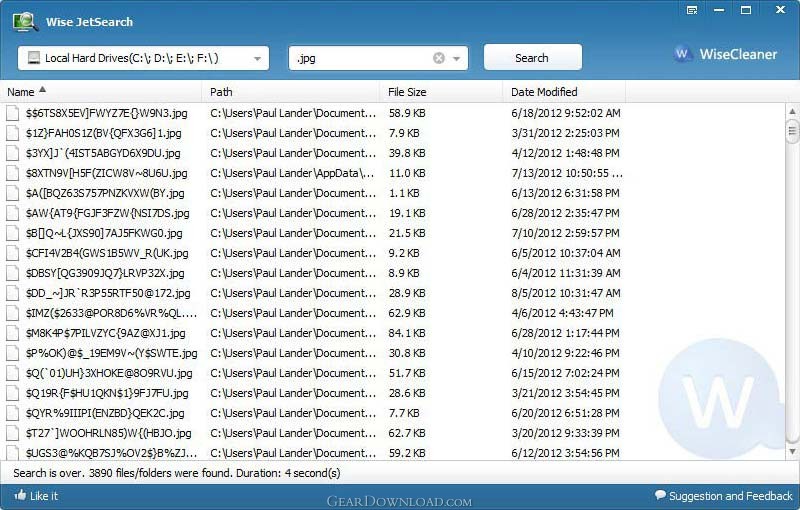The height and width of the screenshot is (510, 800).
Task: Open the title bar settings menu icon
Action: tap(691, 10)
